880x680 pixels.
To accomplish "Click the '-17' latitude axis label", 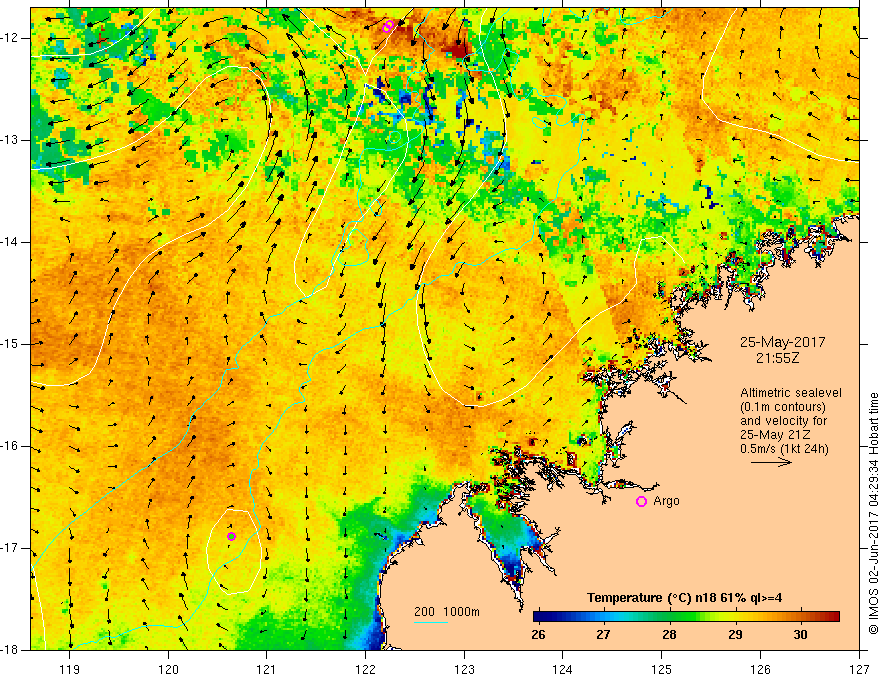I will (x=11, y=548).
